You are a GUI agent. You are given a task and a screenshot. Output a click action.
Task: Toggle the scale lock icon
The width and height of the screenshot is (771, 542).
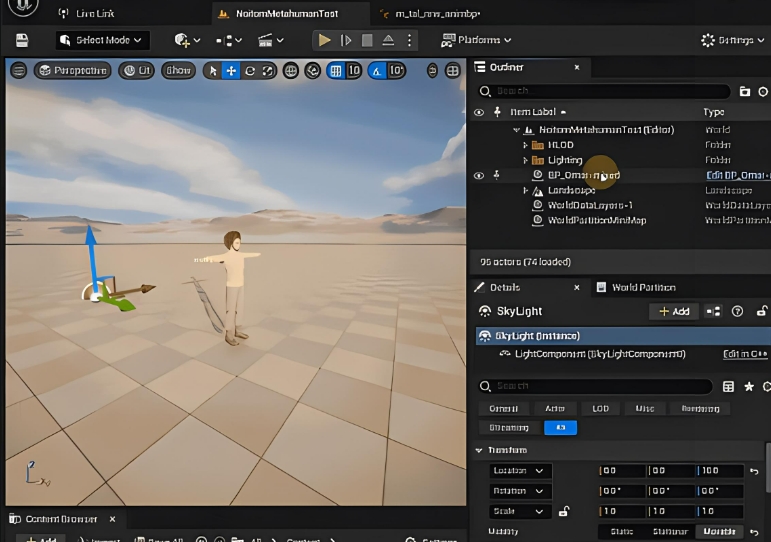click(564, 511)
